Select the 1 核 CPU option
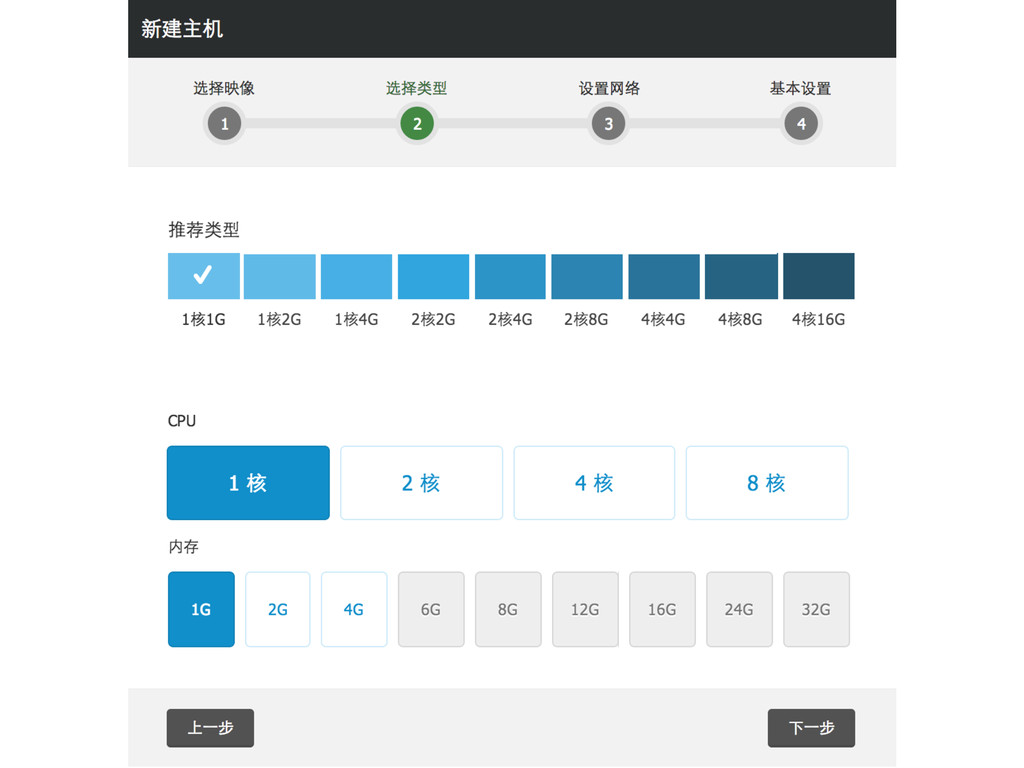The height and width of the screenshot is (768, 1024). [248, 483]
